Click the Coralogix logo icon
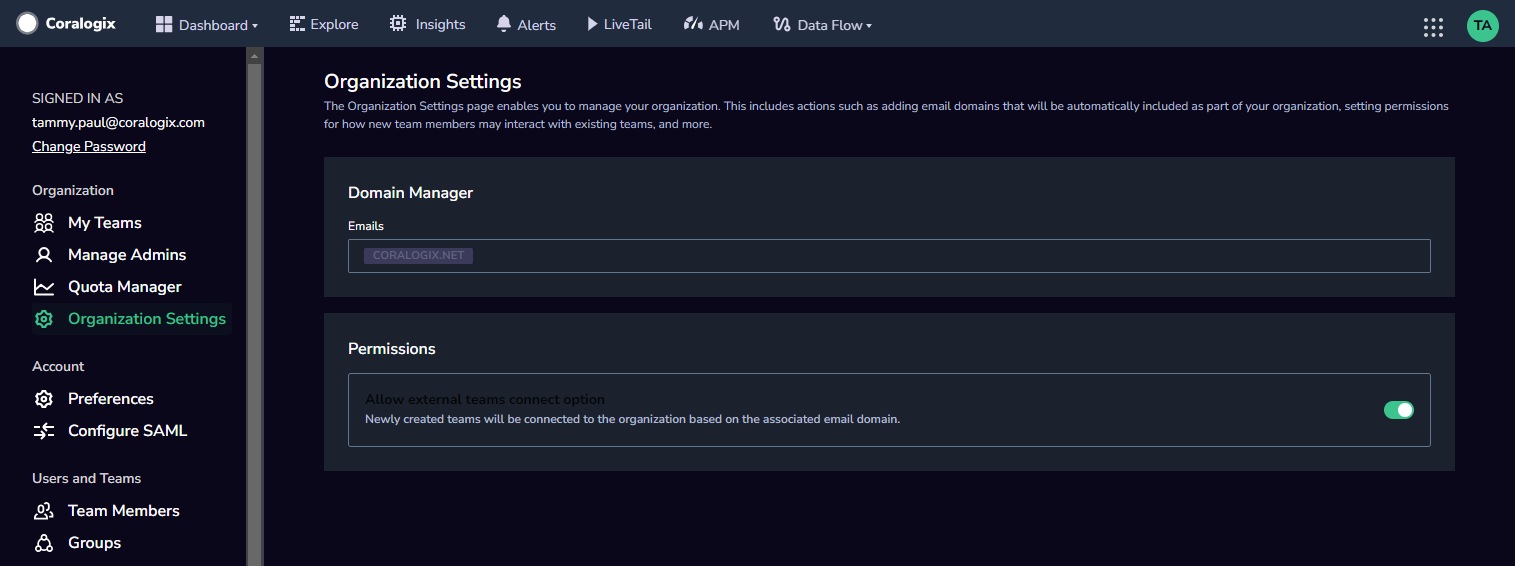1515x566 pixels. (27, 23)
